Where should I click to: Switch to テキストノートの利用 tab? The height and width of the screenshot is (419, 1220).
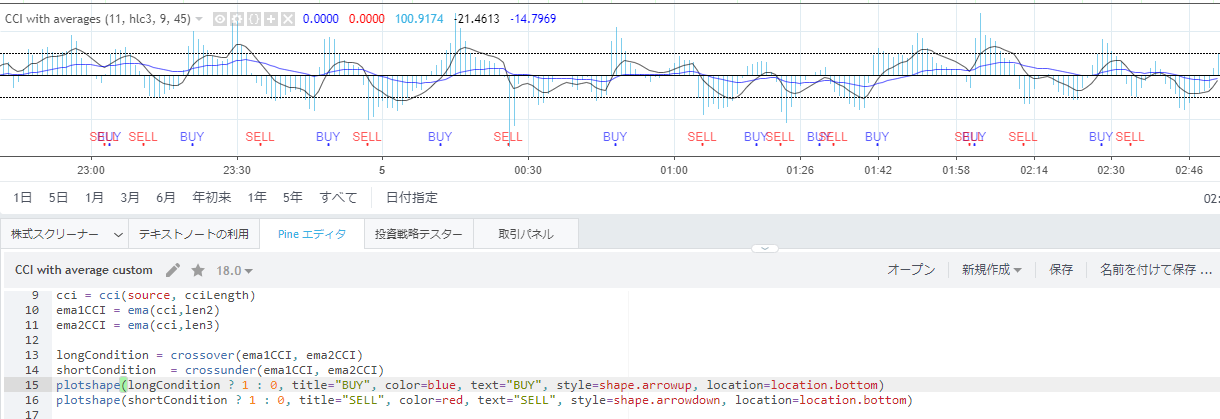tap(193, 234)
